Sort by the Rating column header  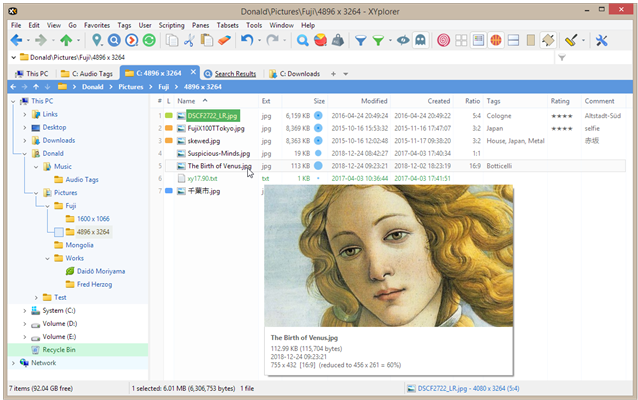[x=560, y=101]
